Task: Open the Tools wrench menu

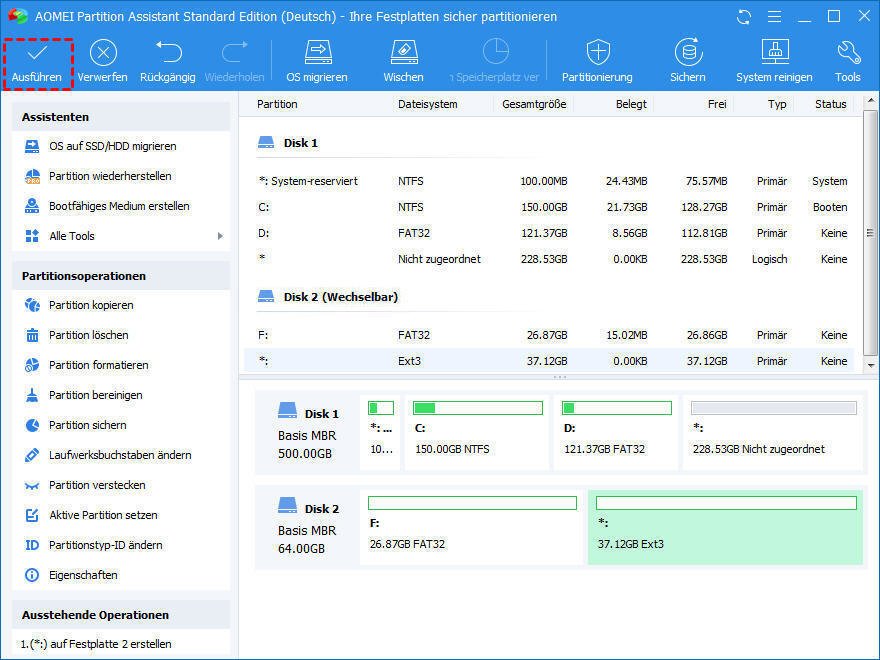Action: coord(848,53)
